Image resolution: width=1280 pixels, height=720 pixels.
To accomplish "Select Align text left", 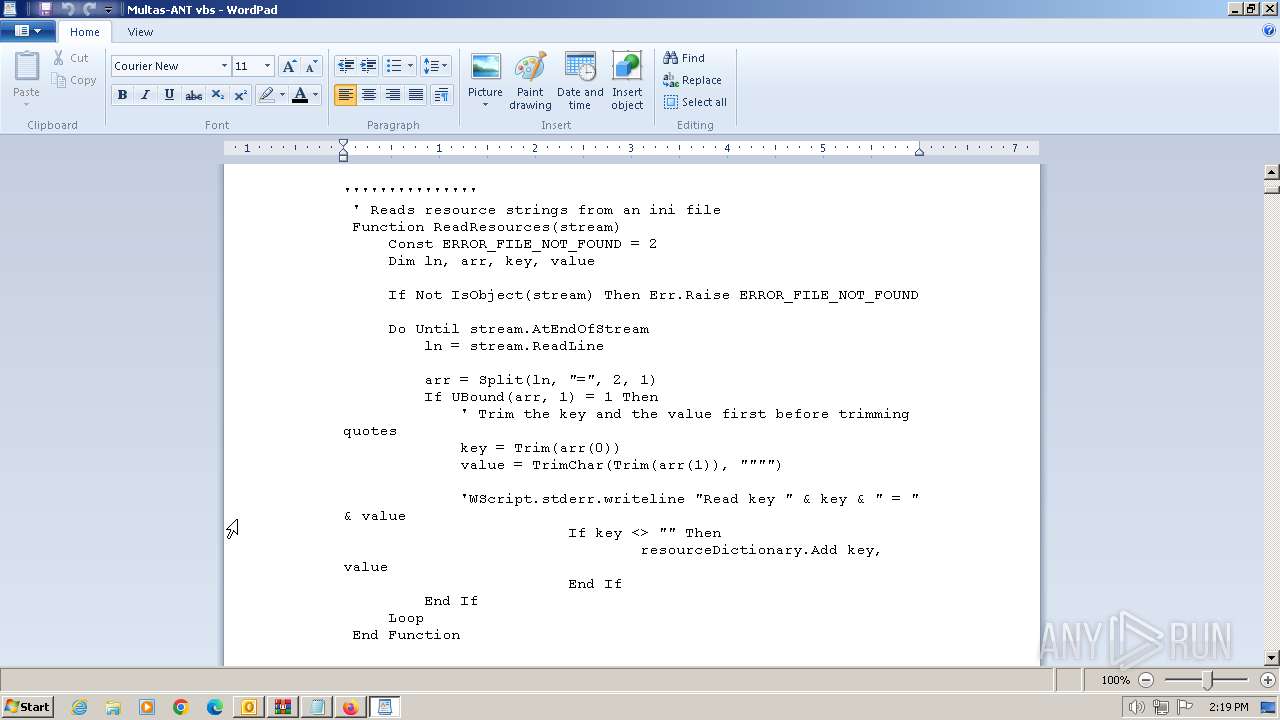I will (x=346, y=95).
